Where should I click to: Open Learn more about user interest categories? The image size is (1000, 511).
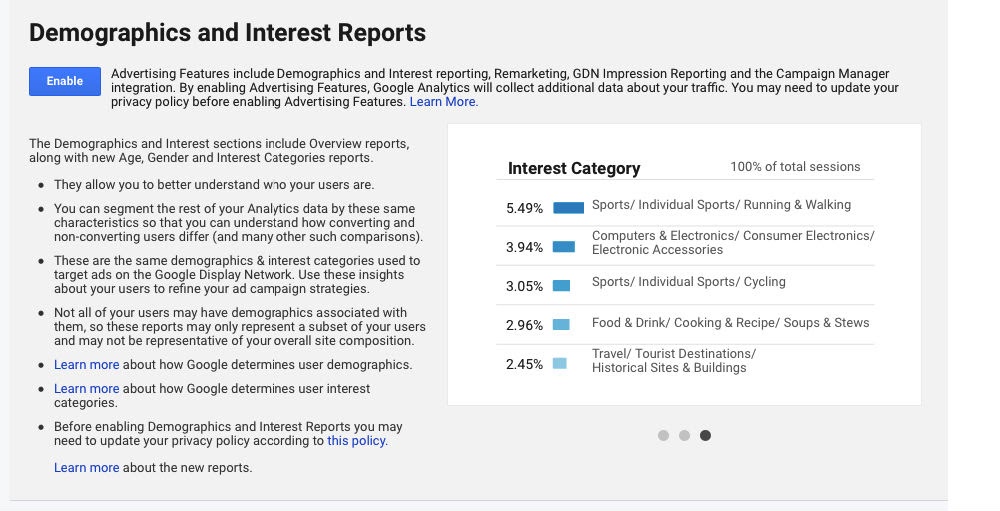(86, 389)
